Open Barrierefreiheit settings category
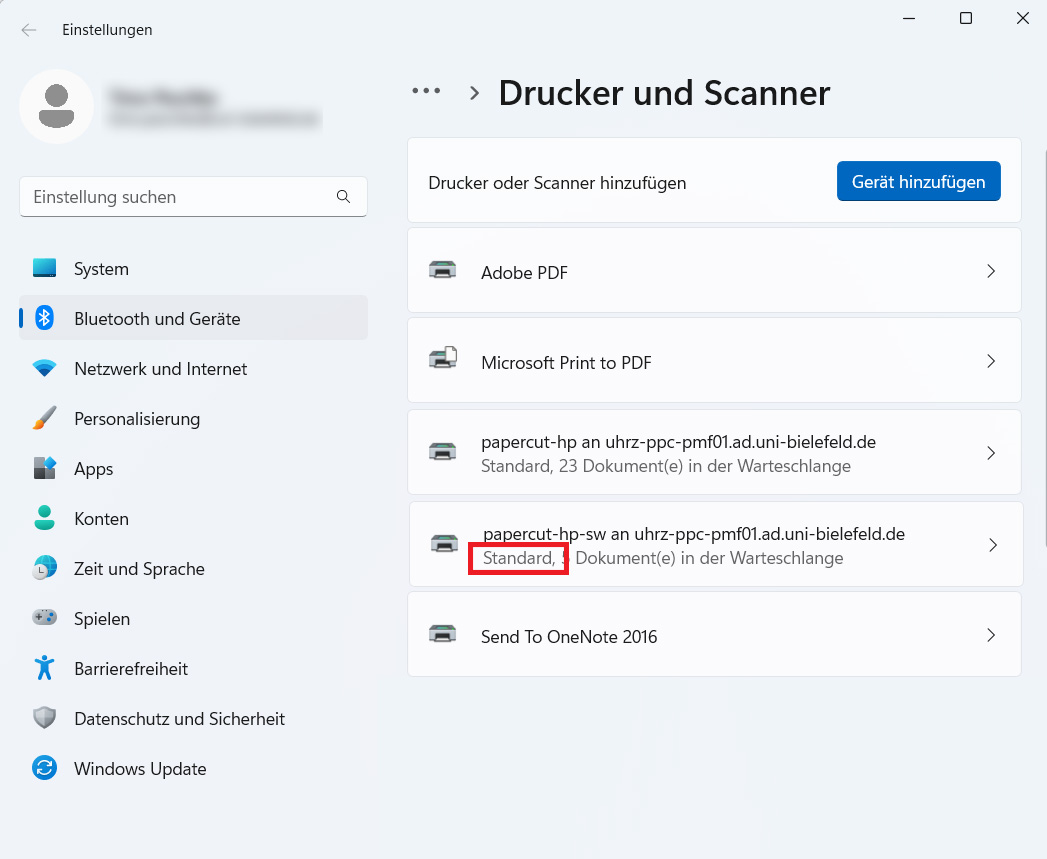This screenshot has height=859, width=1047. tap(194, 669)
